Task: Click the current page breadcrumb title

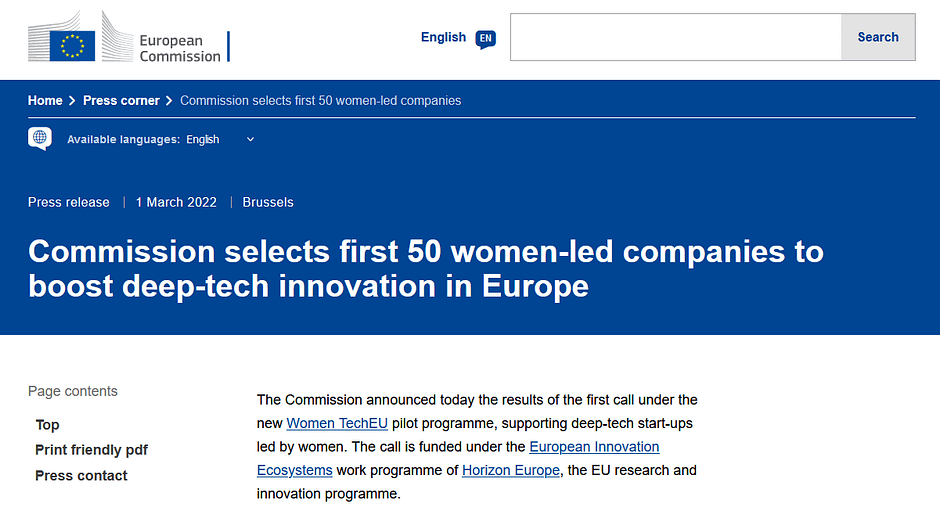Action: pyautogui.click(x=321, y=101)
